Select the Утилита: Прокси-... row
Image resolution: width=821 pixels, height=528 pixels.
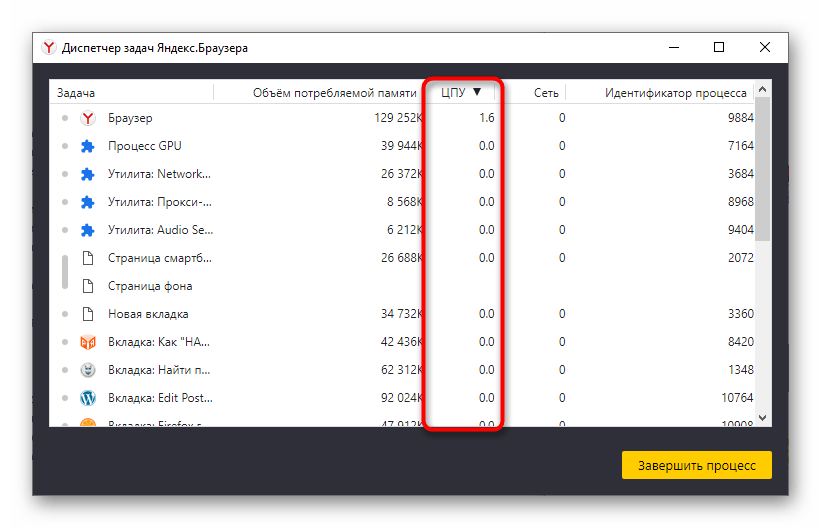click(x=402, y=202)
